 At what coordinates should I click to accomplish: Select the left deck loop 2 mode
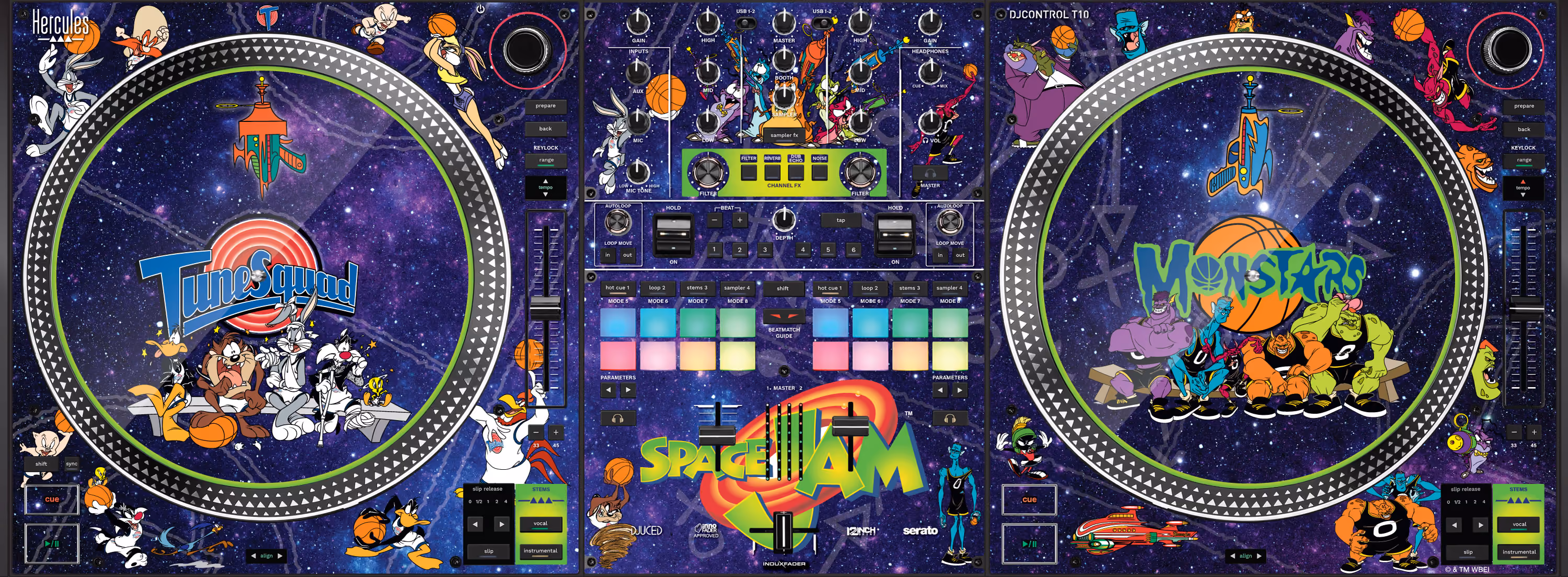coord(657,288)
